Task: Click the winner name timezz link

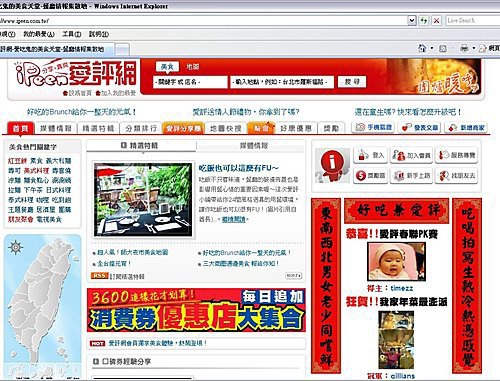Action: coord(402,288)
